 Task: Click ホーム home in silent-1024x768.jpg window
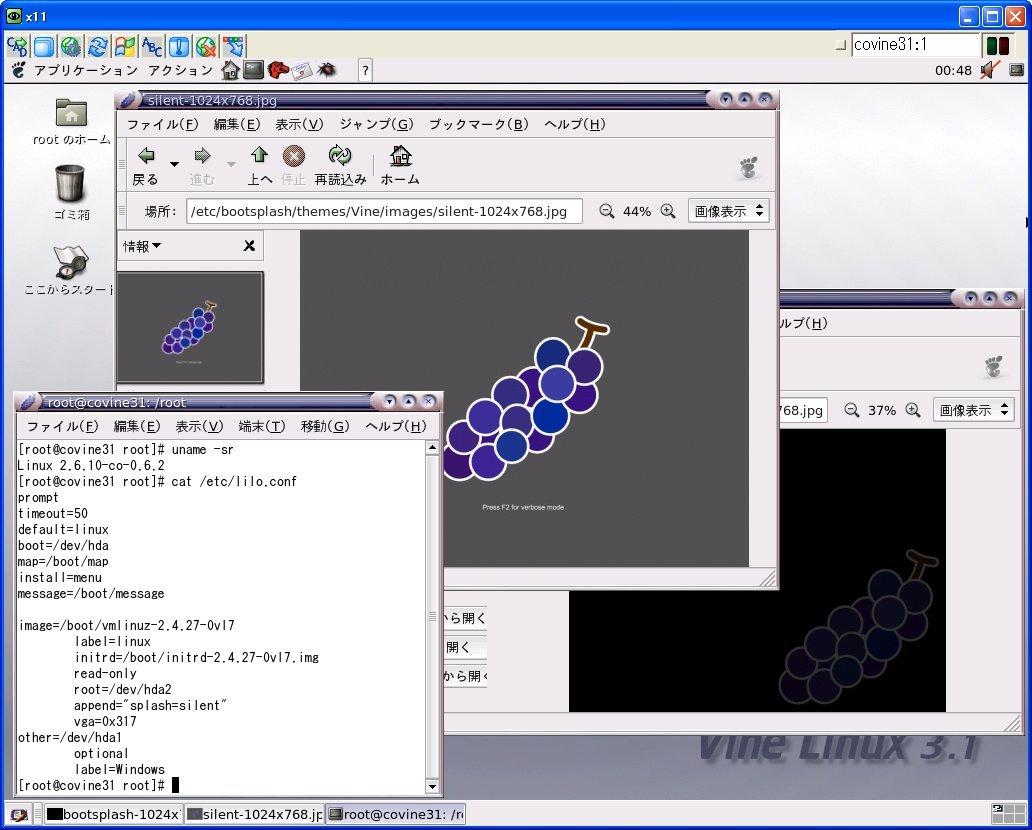[400, 166]
